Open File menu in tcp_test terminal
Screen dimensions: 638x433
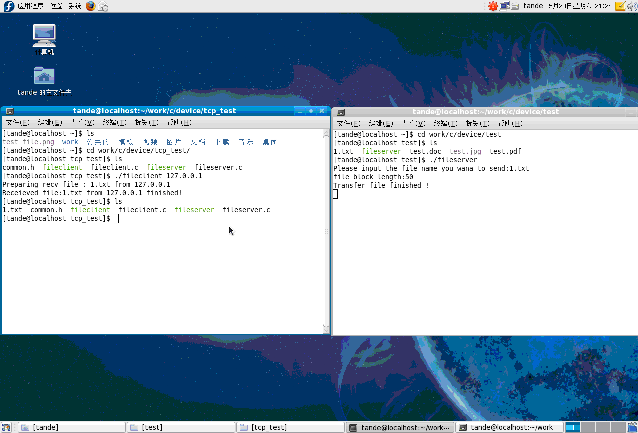17,122
